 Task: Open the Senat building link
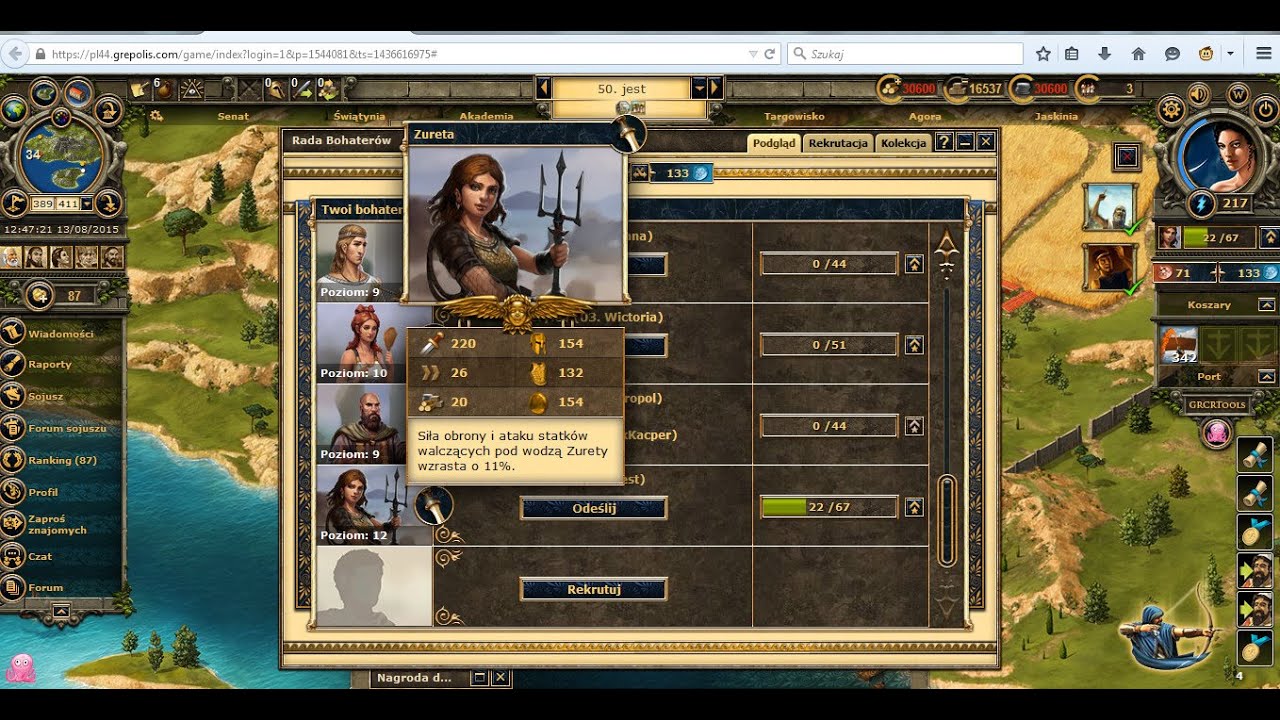click(233, 116)
